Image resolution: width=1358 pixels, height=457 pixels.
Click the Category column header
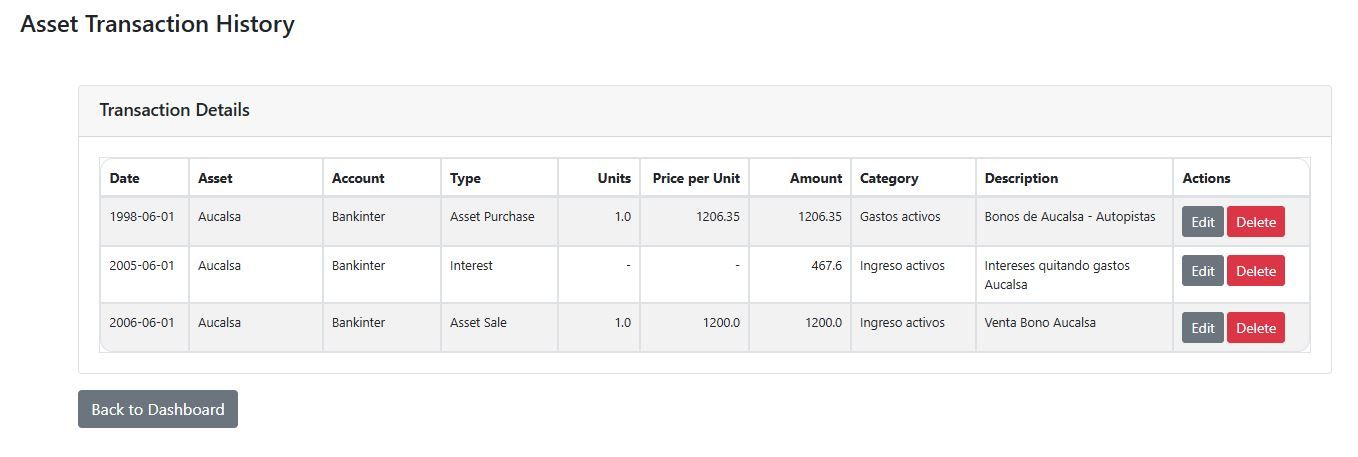pyautogui.click(x=889, y=178)
